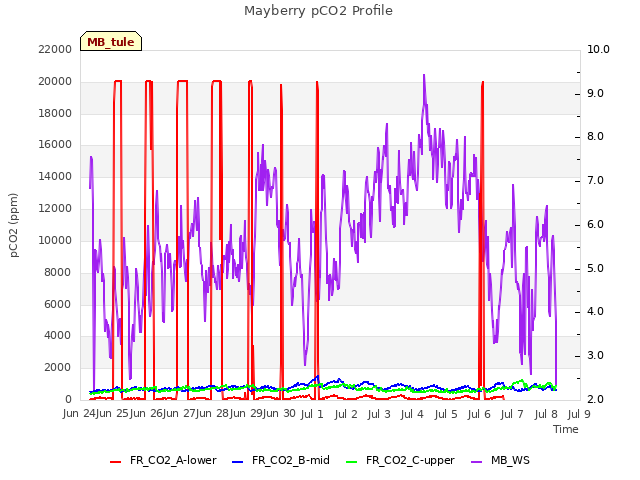
Task: Click the 8000 tick on left axis
Action: coord(58,272)
